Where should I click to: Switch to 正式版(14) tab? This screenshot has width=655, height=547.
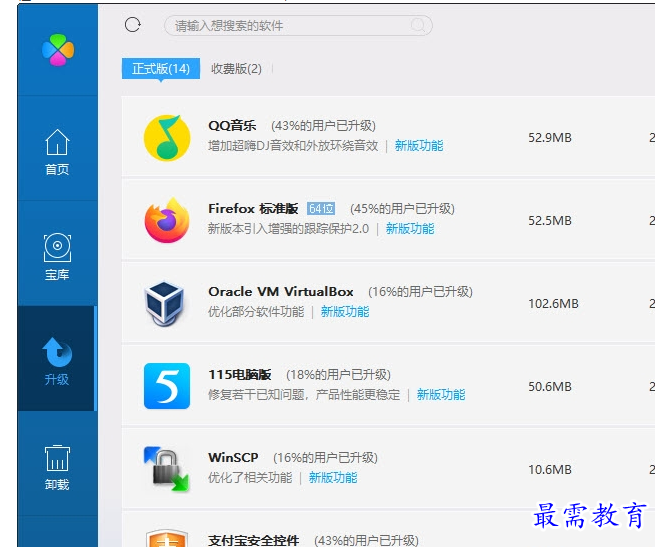161,69
